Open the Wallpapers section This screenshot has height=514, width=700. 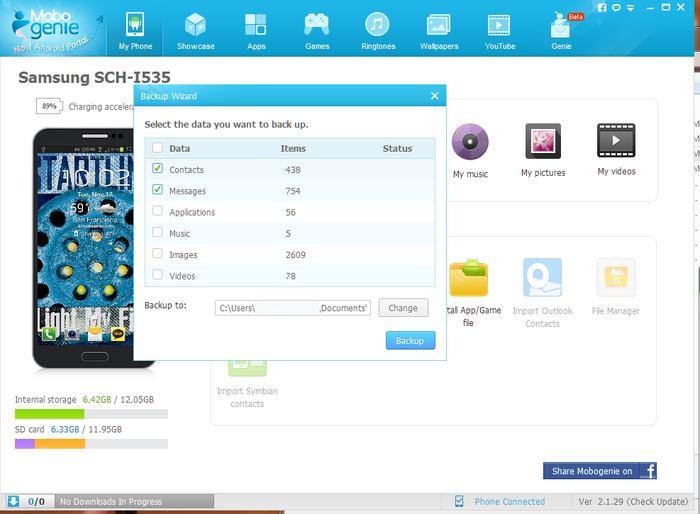tap(439, 31)
